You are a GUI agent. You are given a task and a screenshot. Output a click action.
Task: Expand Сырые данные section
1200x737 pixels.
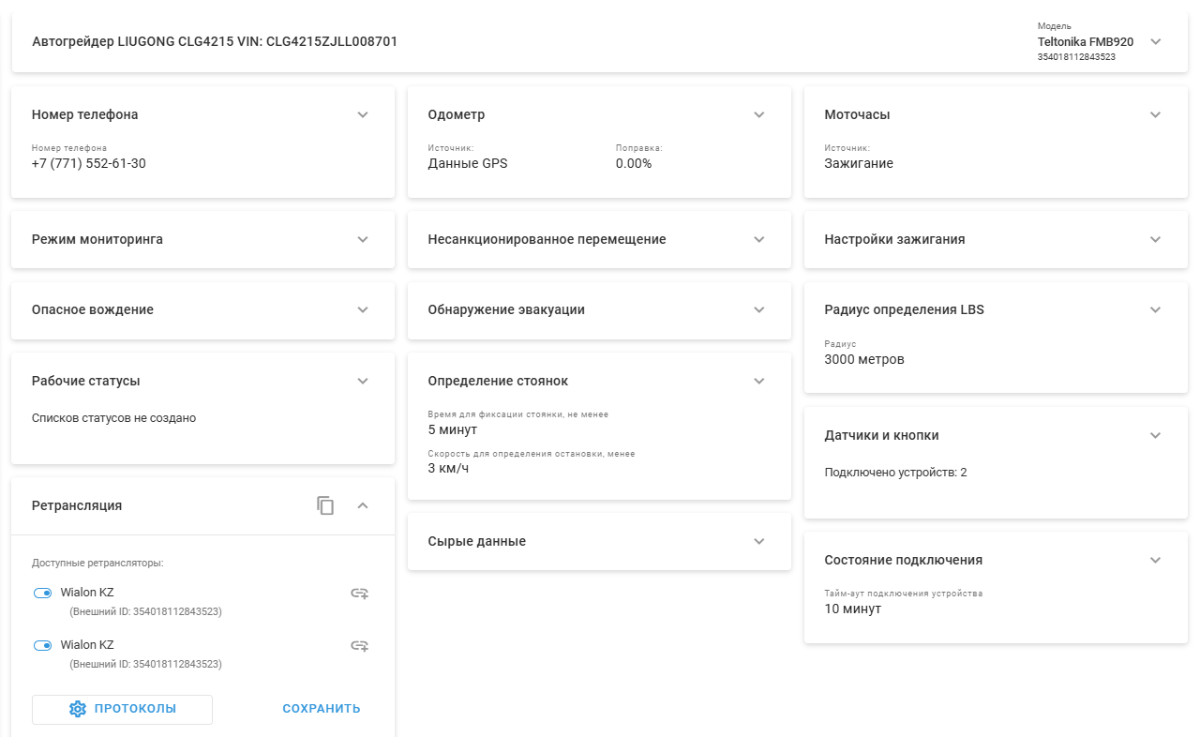tap(759, 541)
